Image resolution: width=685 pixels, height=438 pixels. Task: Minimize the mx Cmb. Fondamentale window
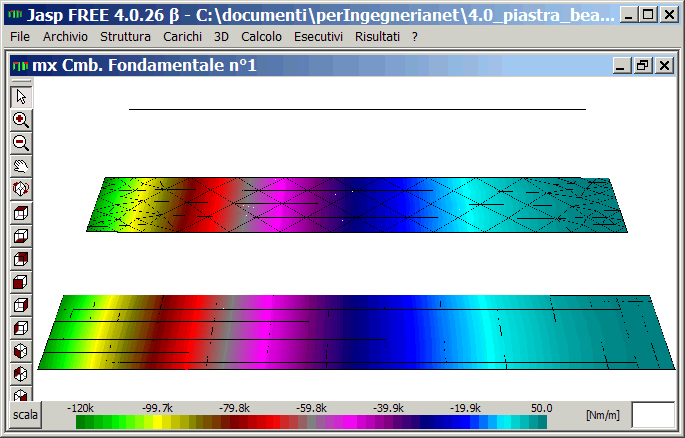[621, 66]
